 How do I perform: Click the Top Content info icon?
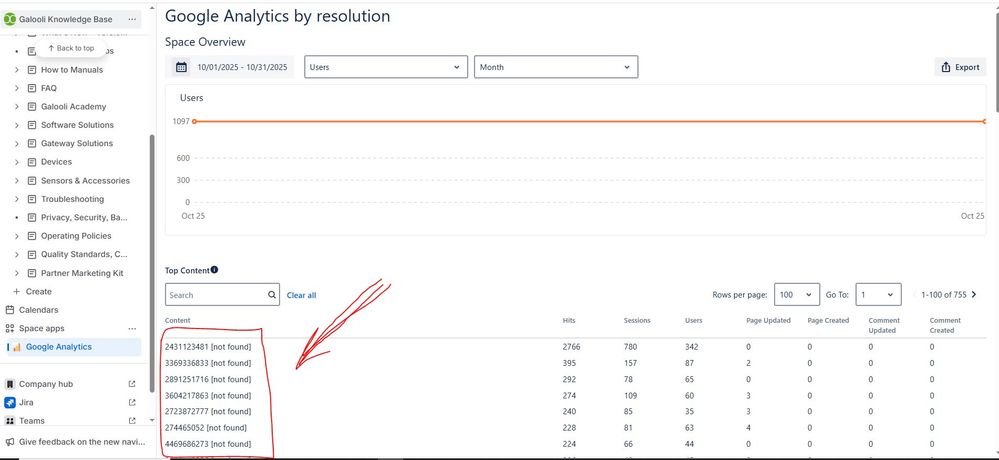(215, 270)
